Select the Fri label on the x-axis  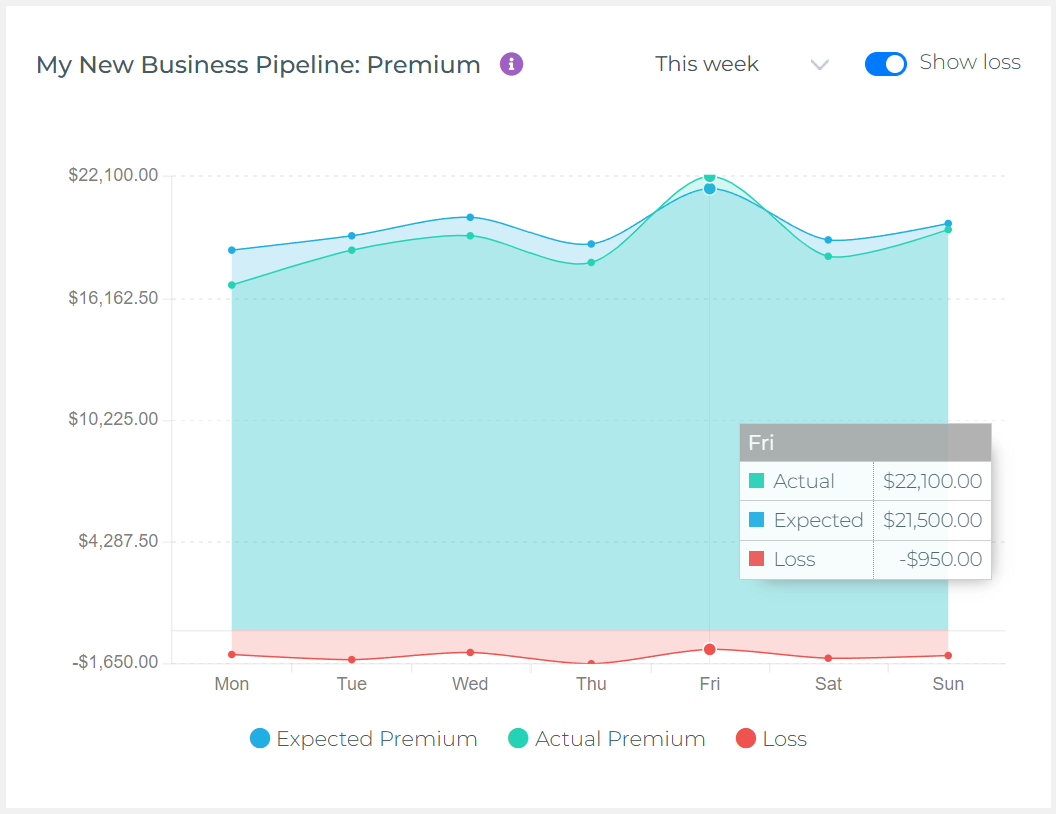[709, 684]
